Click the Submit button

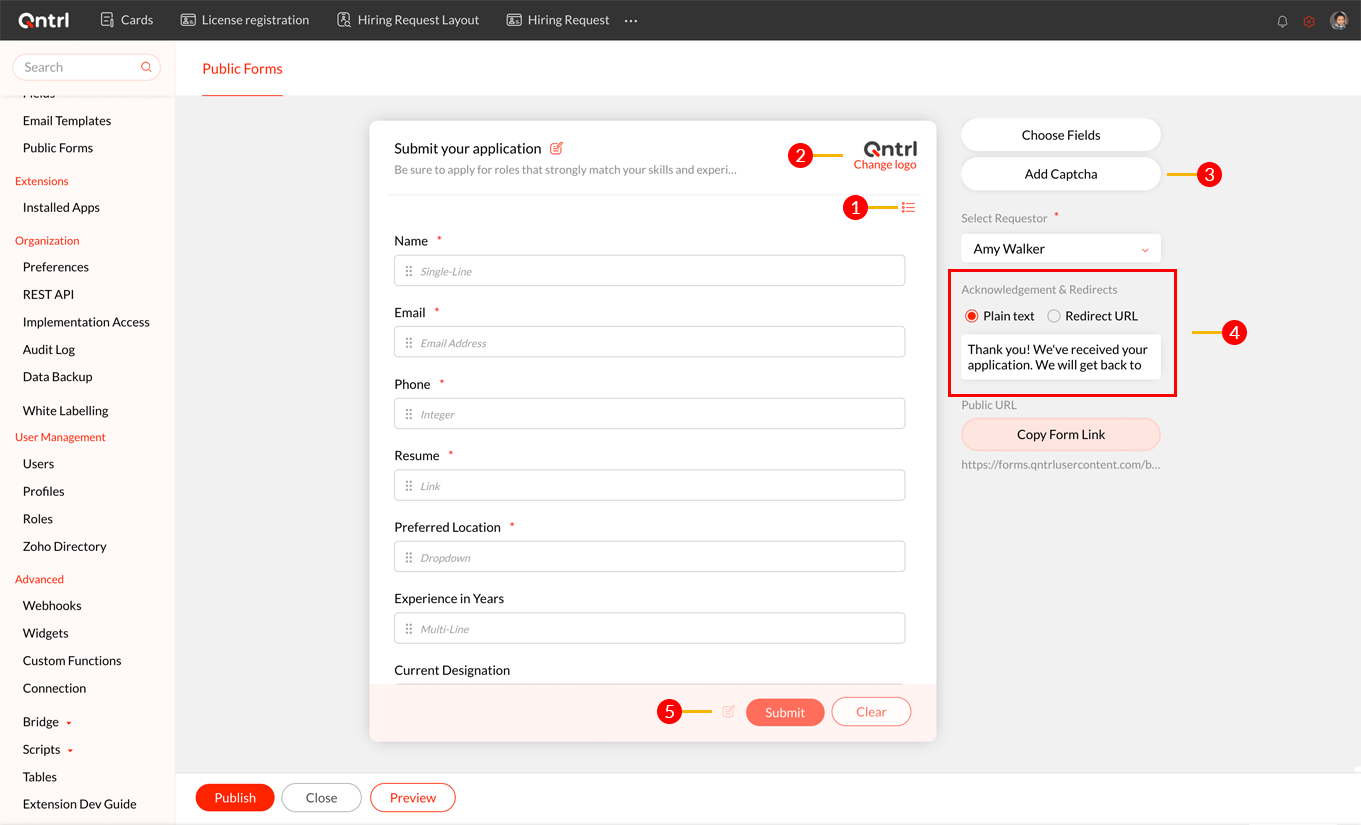[785, 712]
